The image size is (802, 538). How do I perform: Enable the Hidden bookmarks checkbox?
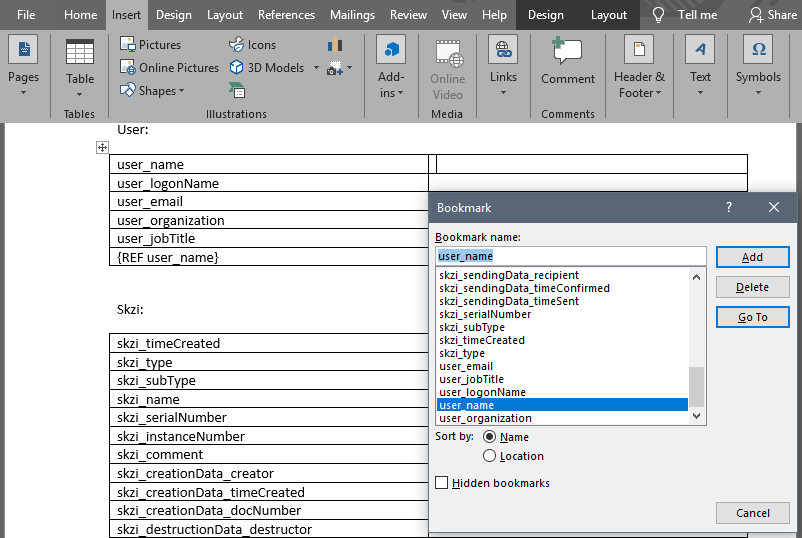pyautogui.click(x=442, y=483)
